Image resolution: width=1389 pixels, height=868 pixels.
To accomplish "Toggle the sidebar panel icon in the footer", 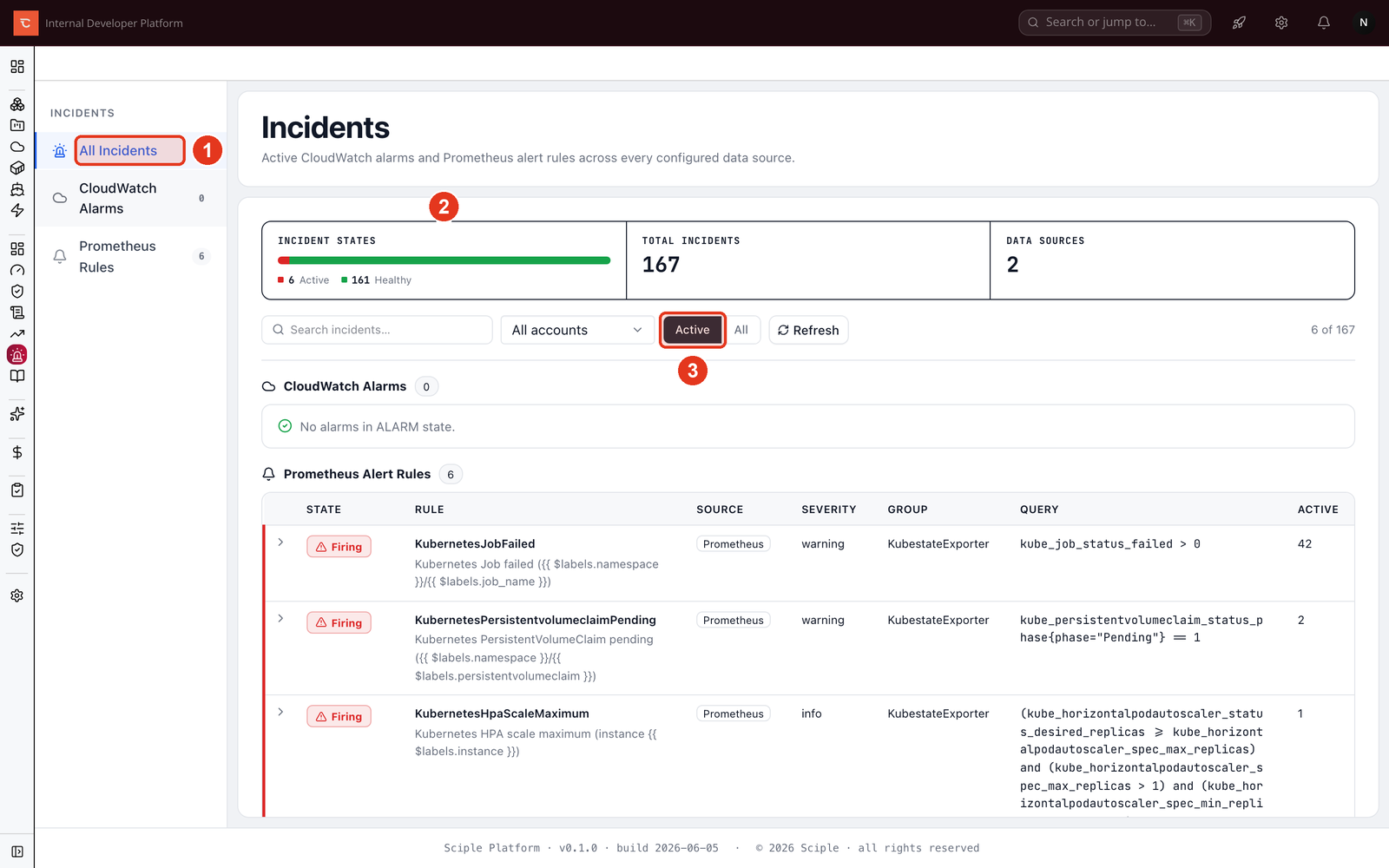I will coord(17,852).
